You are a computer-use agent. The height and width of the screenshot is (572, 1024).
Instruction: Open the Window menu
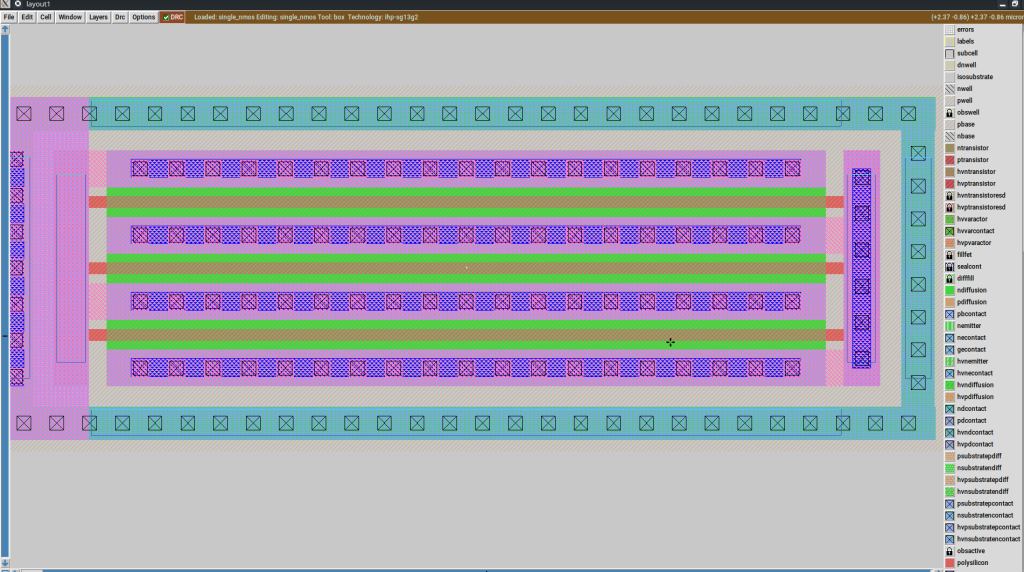click(70, 17)
